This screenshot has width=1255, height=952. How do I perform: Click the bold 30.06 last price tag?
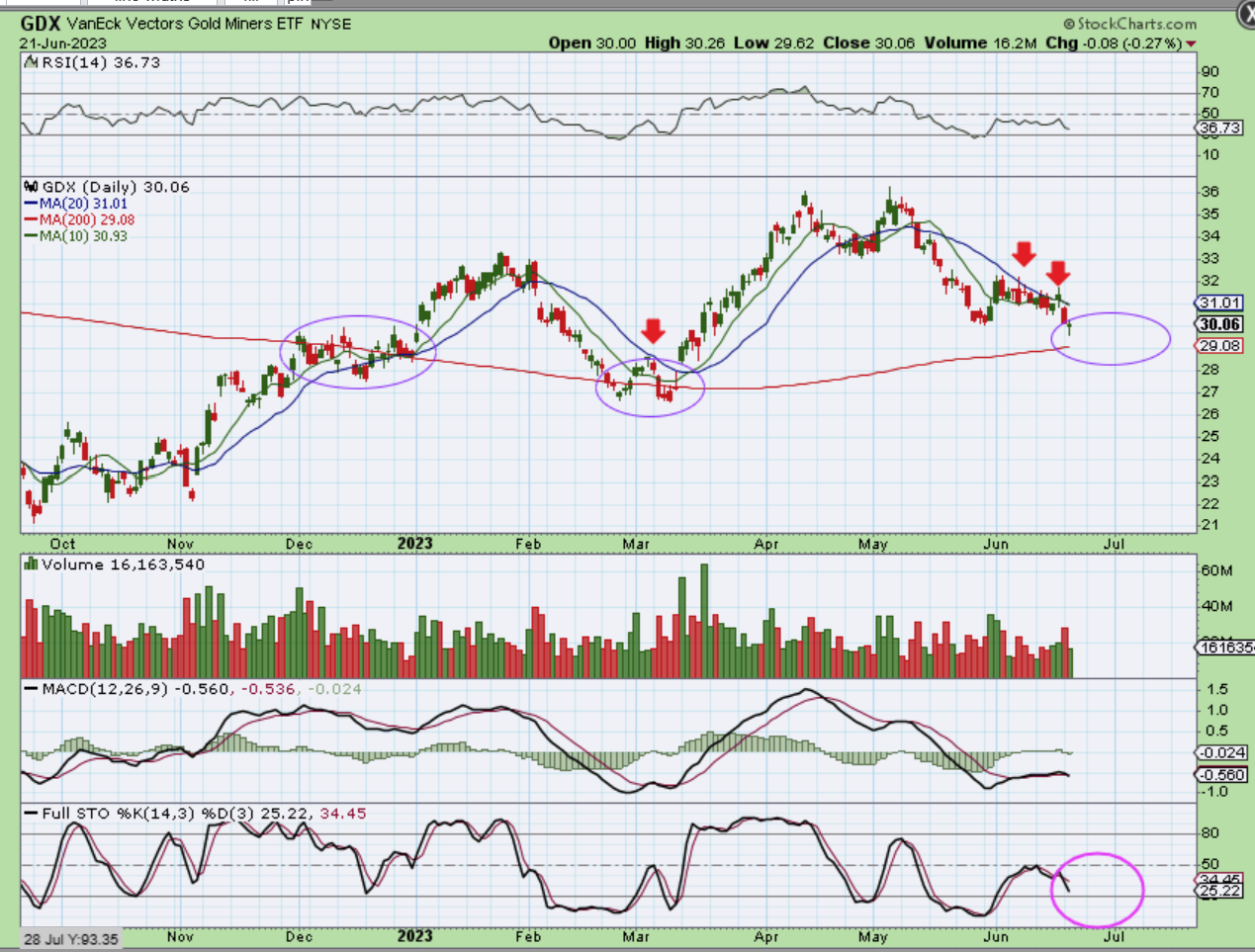click(x=1219, y=324)
